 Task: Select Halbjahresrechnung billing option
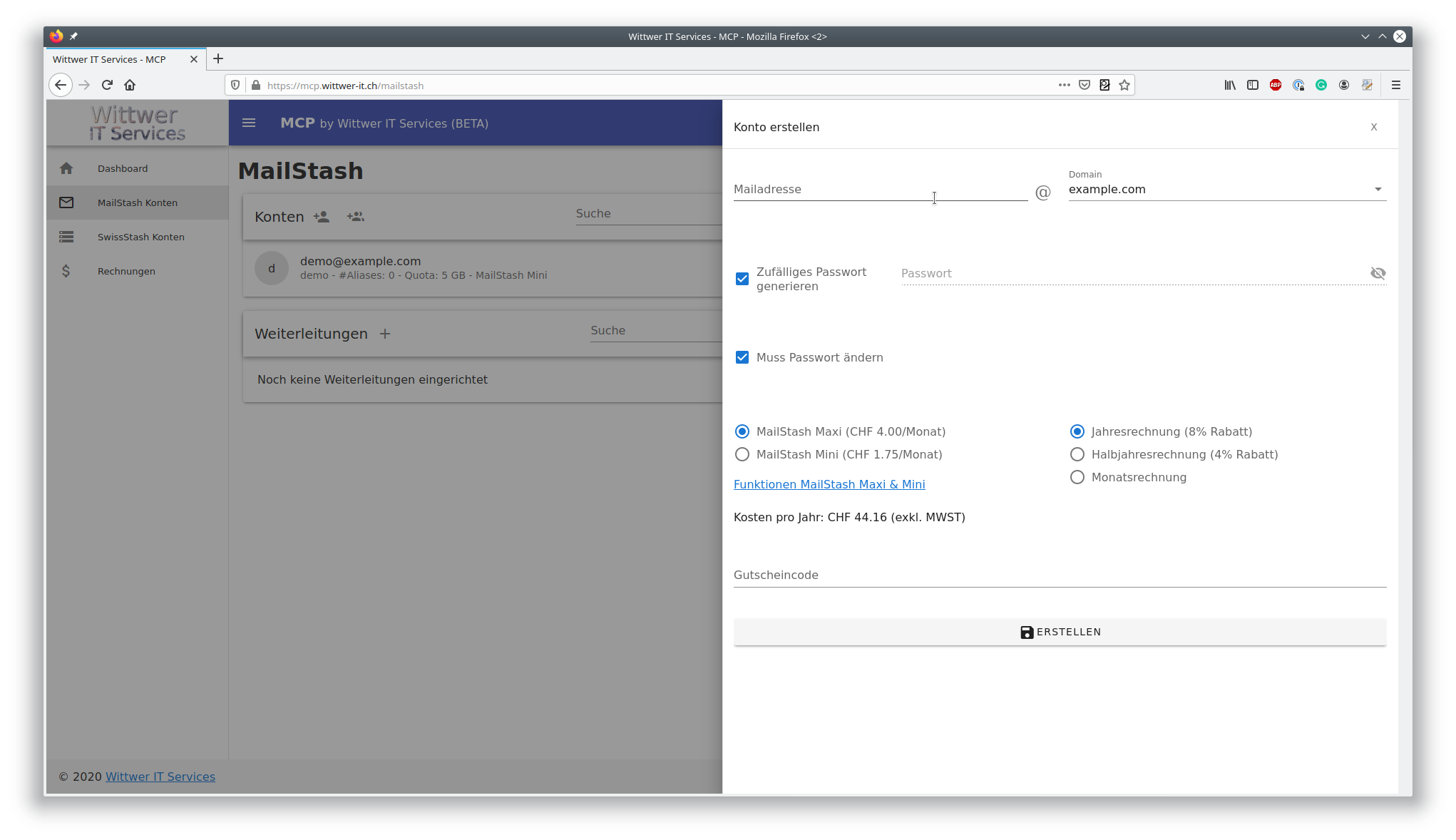pos(1077,454)
